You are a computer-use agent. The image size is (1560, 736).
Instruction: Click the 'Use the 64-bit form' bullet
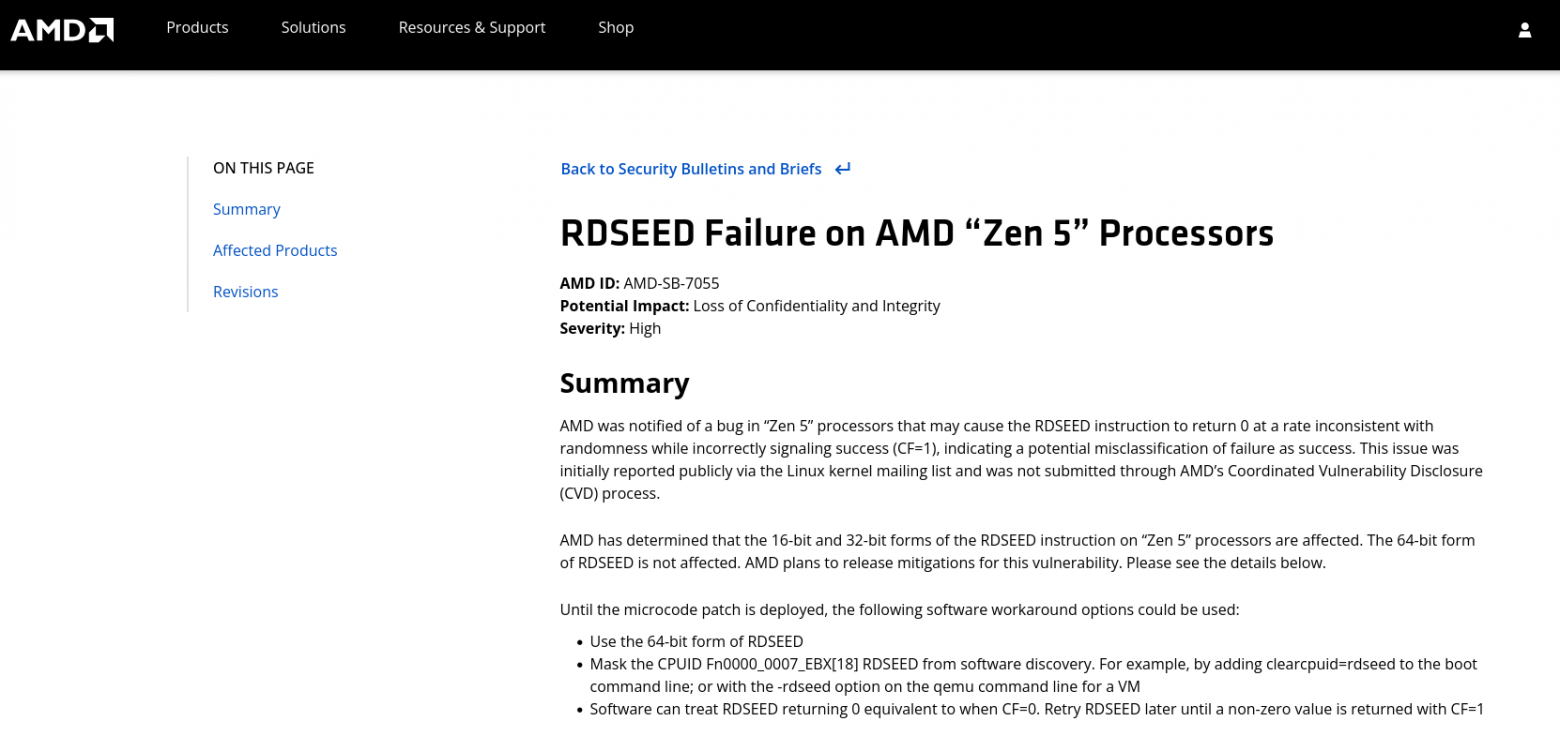click(696, 641)
